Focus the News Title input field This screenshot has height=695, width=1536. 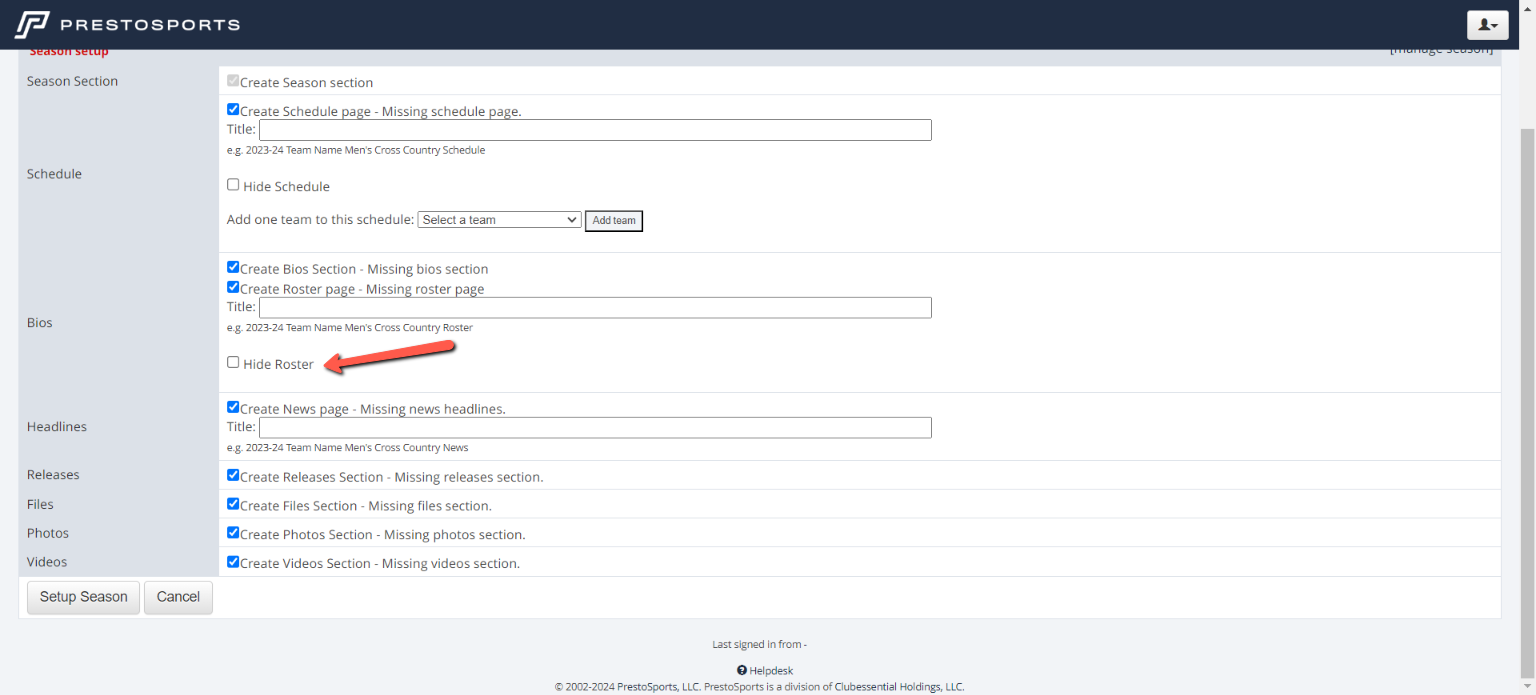pos(595,427)
